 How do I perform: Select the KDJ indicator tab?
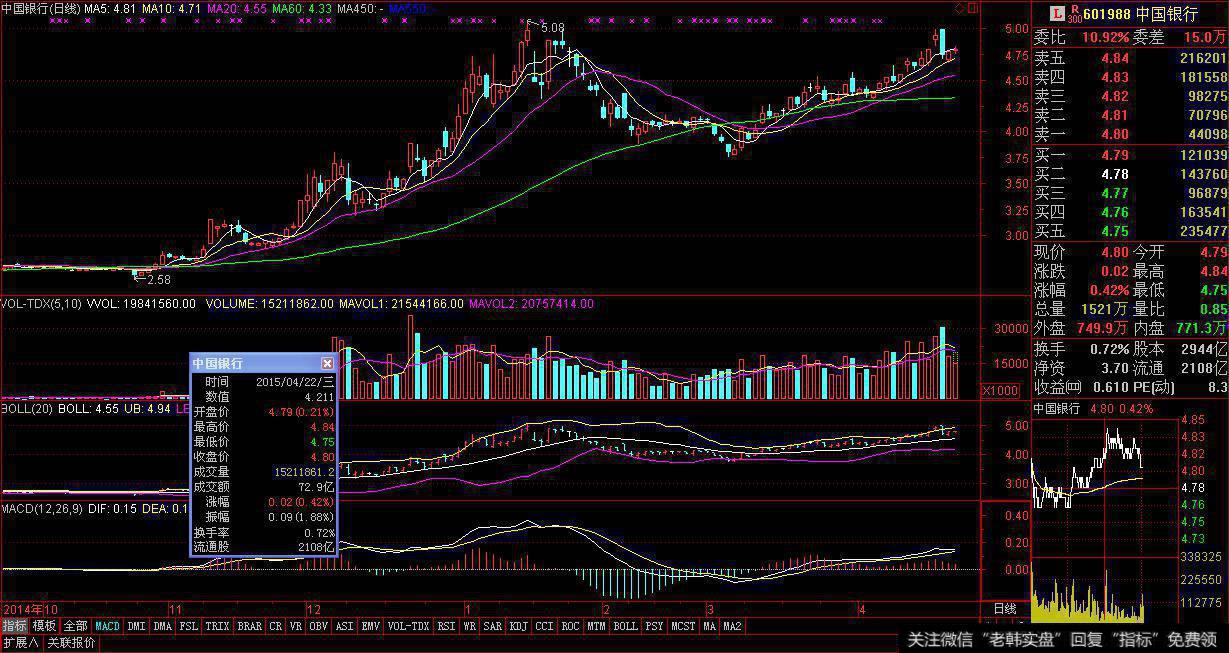pos(518,626)
